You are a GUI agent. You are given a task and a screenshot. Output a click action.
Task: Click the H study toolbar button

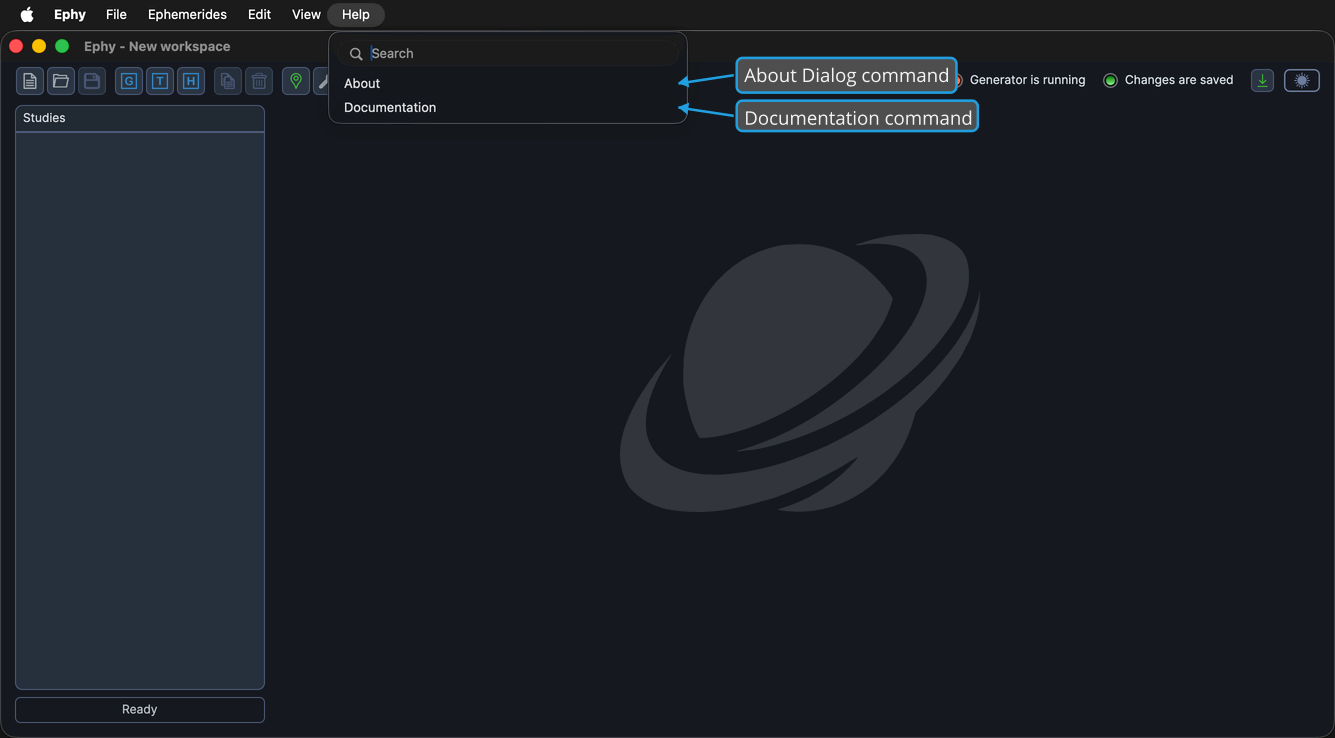click(x=191, y=81)
